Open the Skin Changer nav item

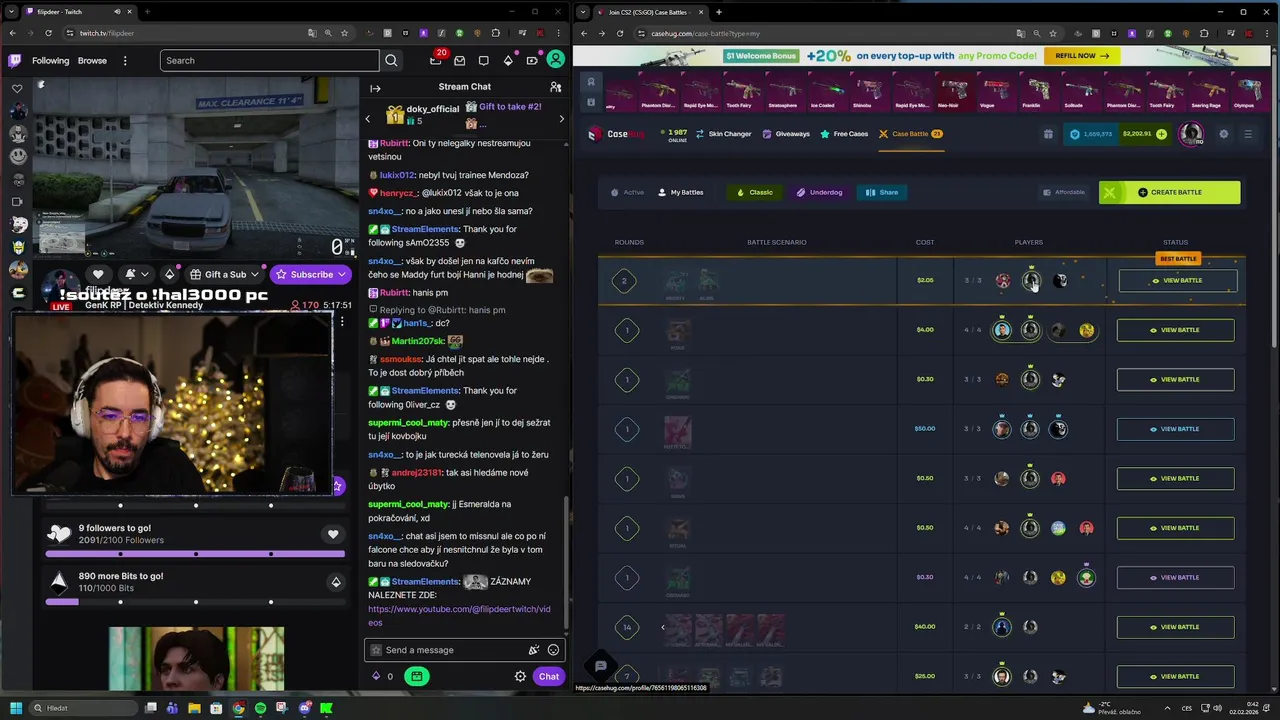723,134
